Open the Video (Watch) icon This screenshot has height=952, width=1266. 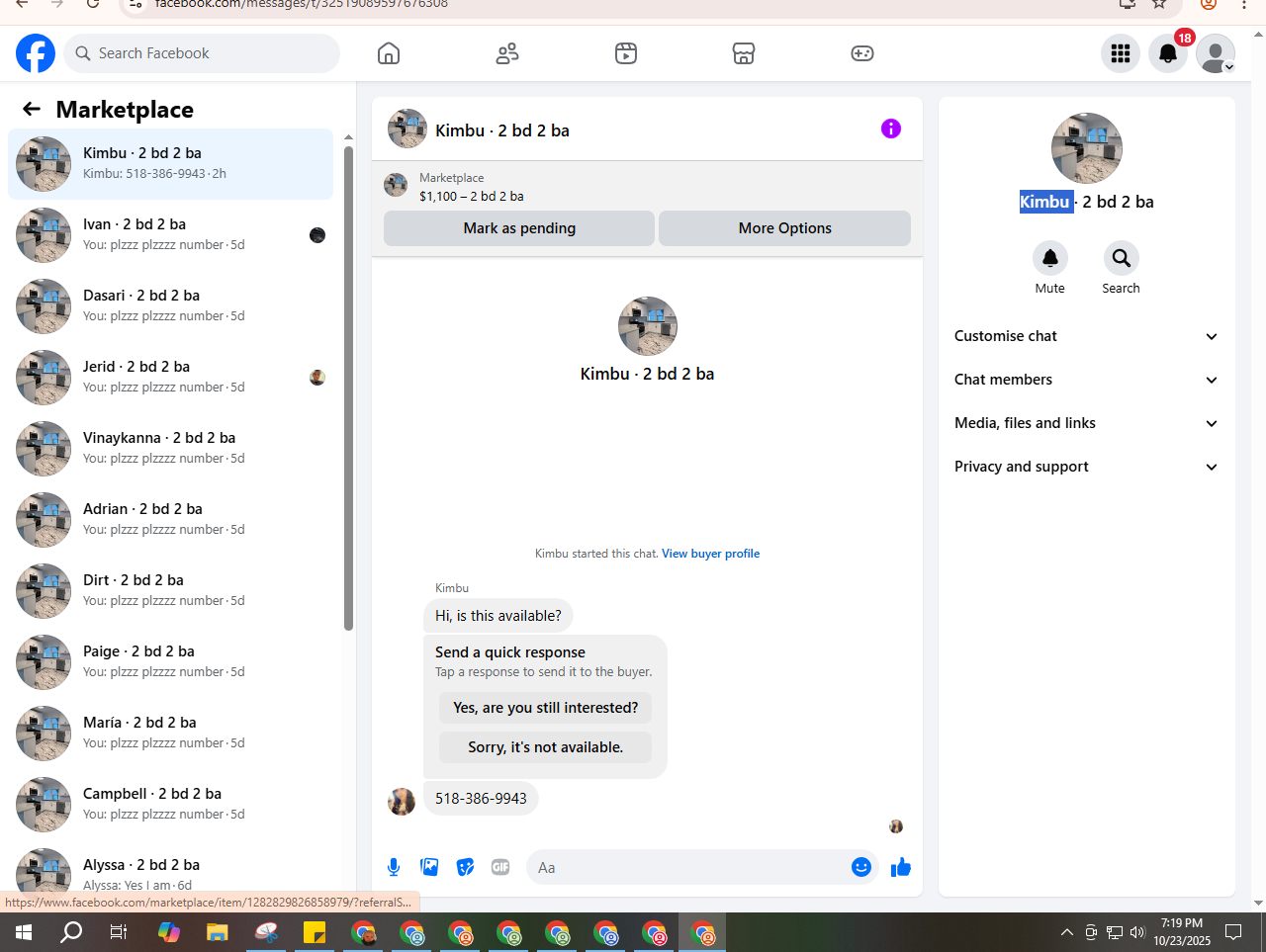coord(626,53)
